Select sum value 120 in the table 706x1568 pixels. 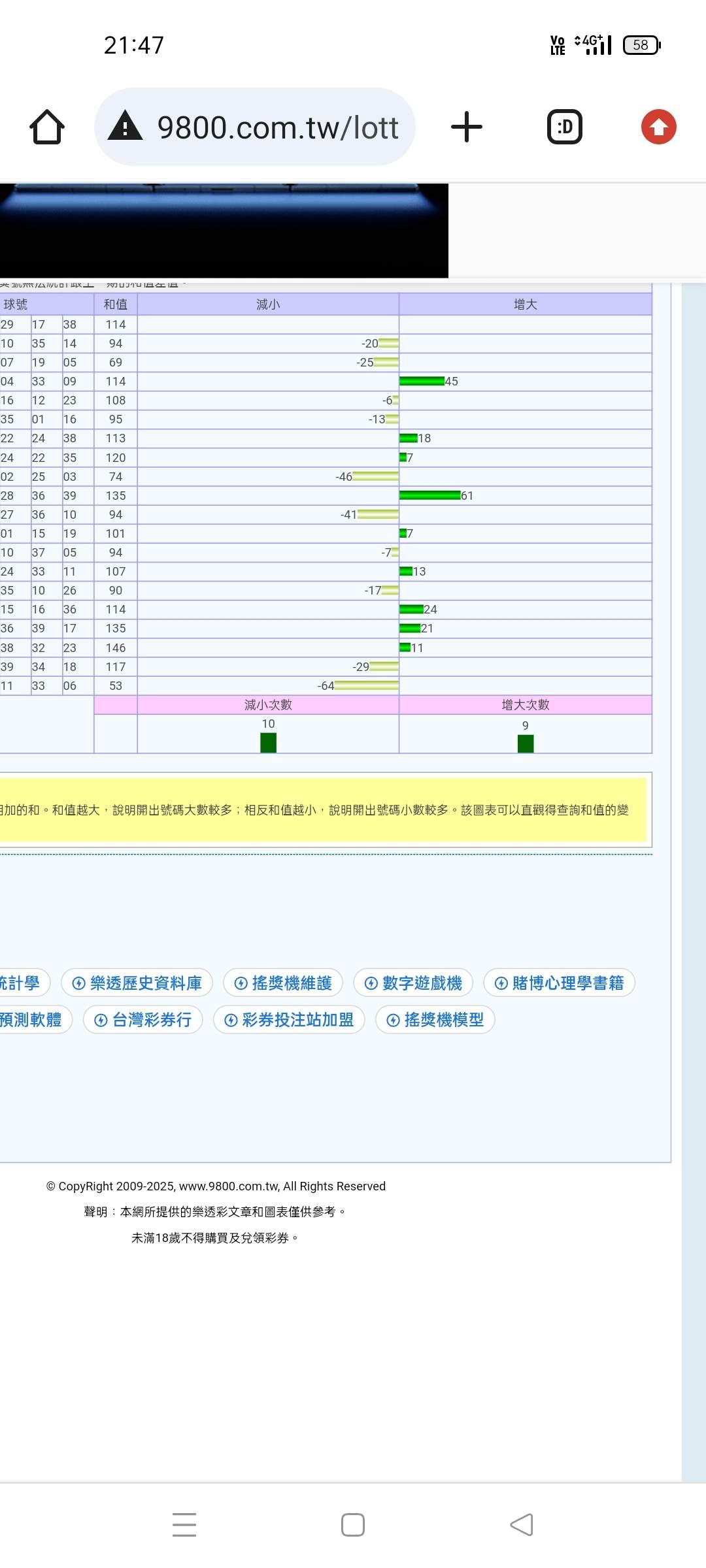116,457
